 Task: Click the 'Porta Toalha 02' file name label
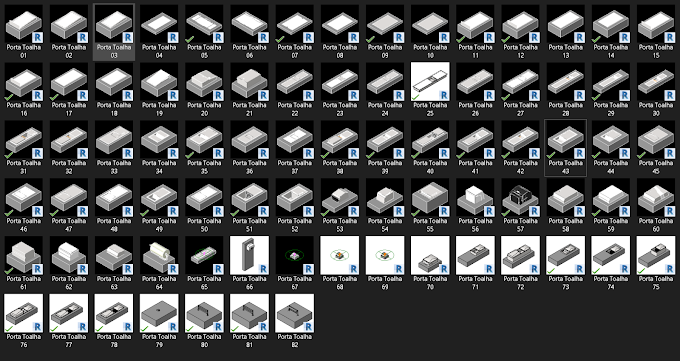point(69,51)
